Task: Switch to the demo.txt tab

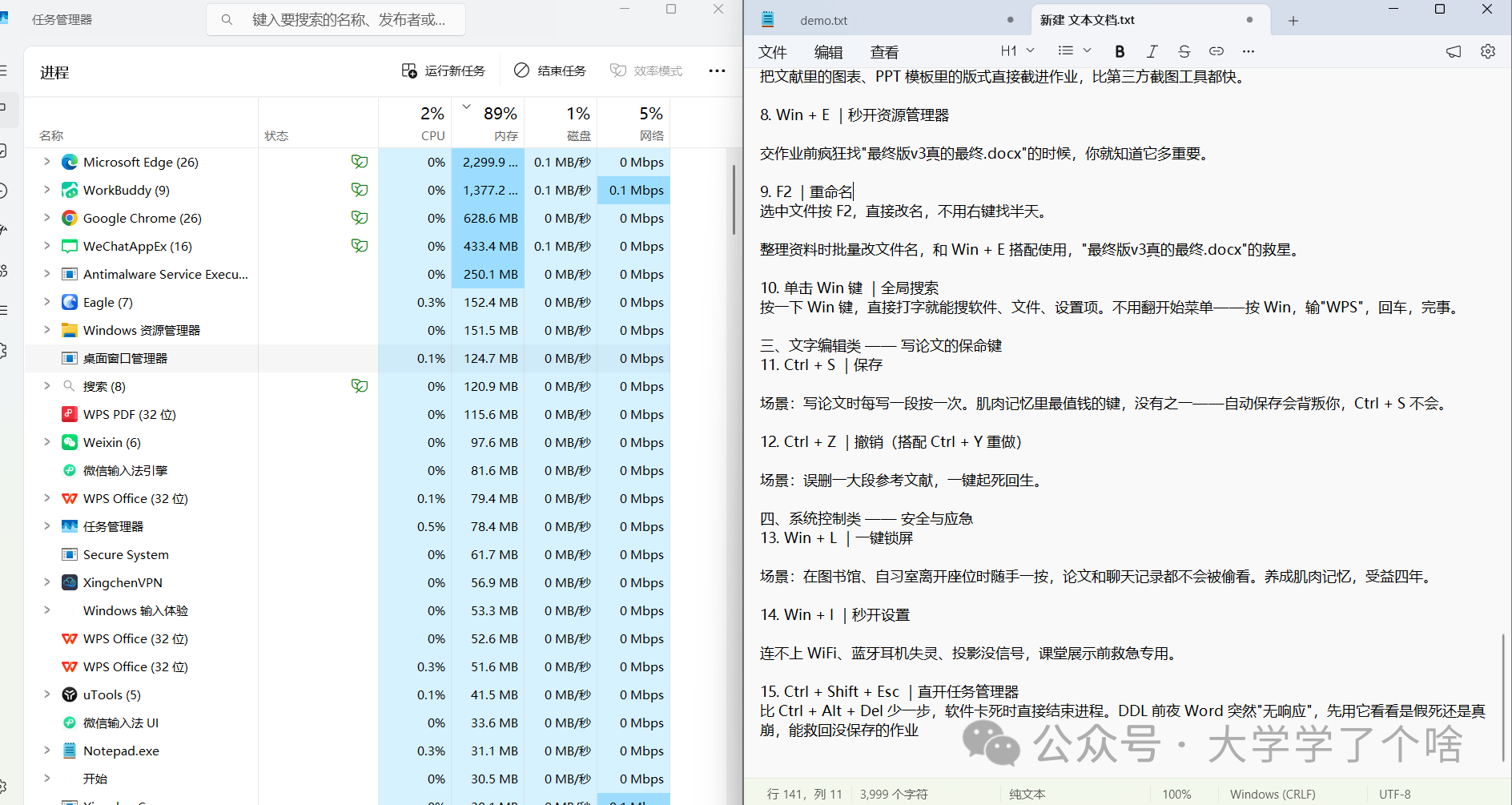Action: click(887, 20)
